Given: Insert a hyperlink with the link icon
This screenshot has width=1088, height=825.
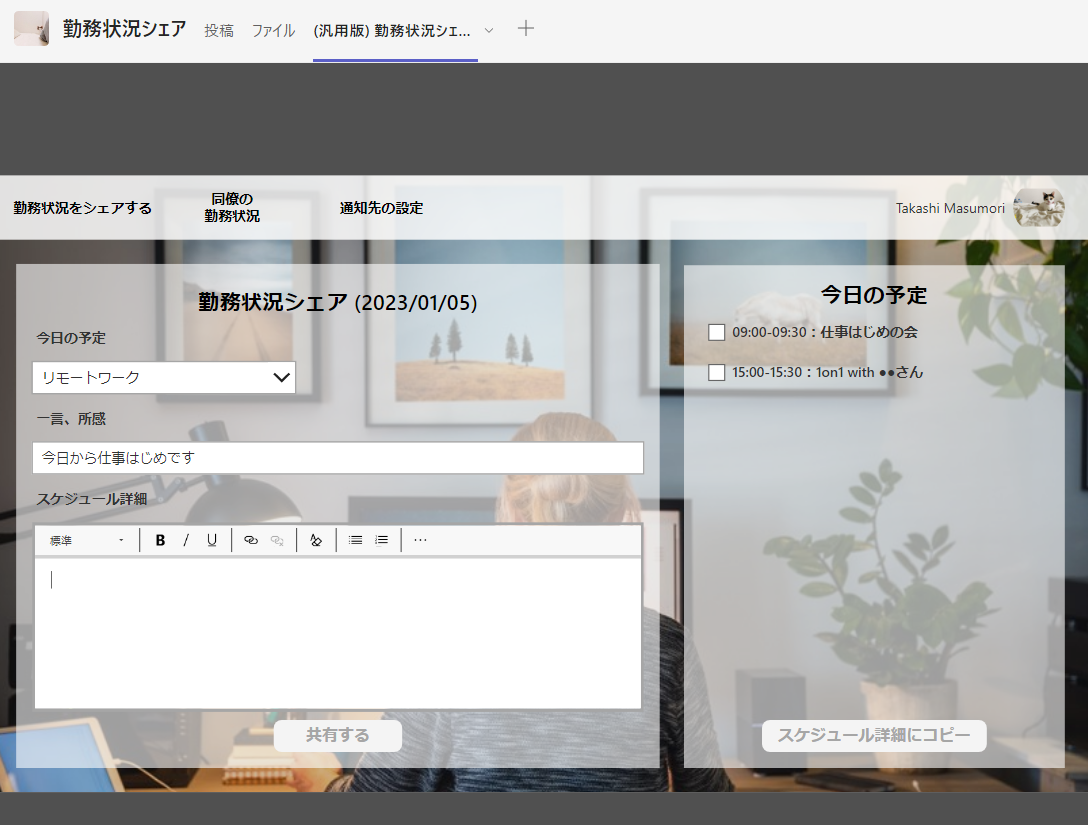Looking at the screenshot, I should pyautogui.click(x=250, y=540).
